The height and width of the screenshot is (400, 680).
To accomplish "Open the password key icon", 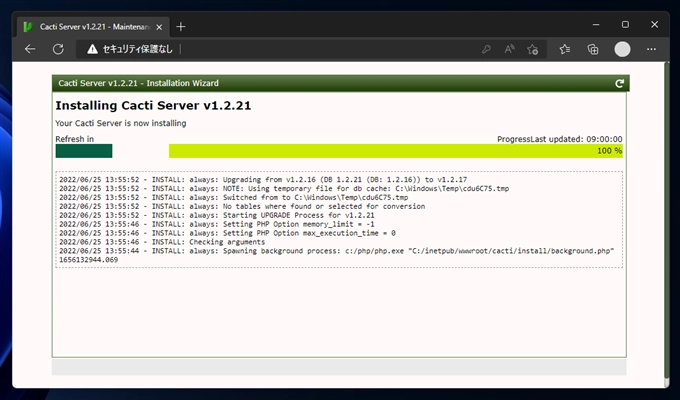I will (x=486, y=49).
